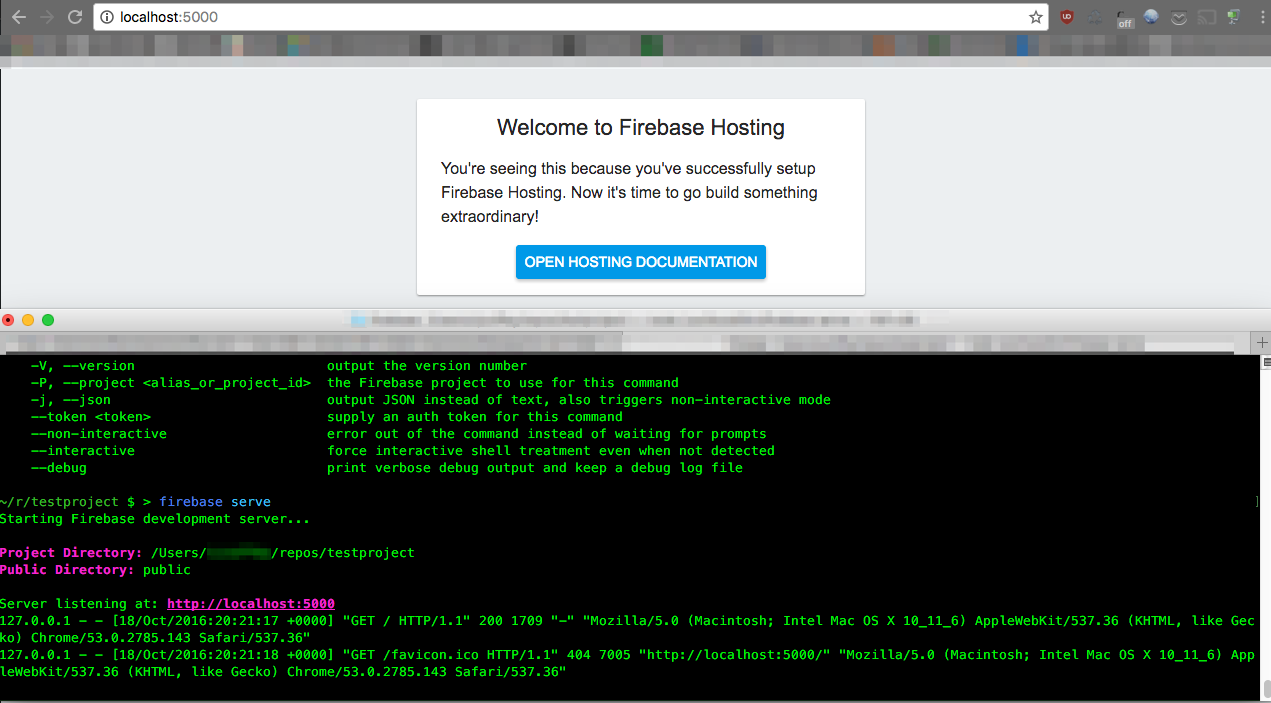Open the Cast extension icon
The image size is (1271, 703).
pos(1207,17)
